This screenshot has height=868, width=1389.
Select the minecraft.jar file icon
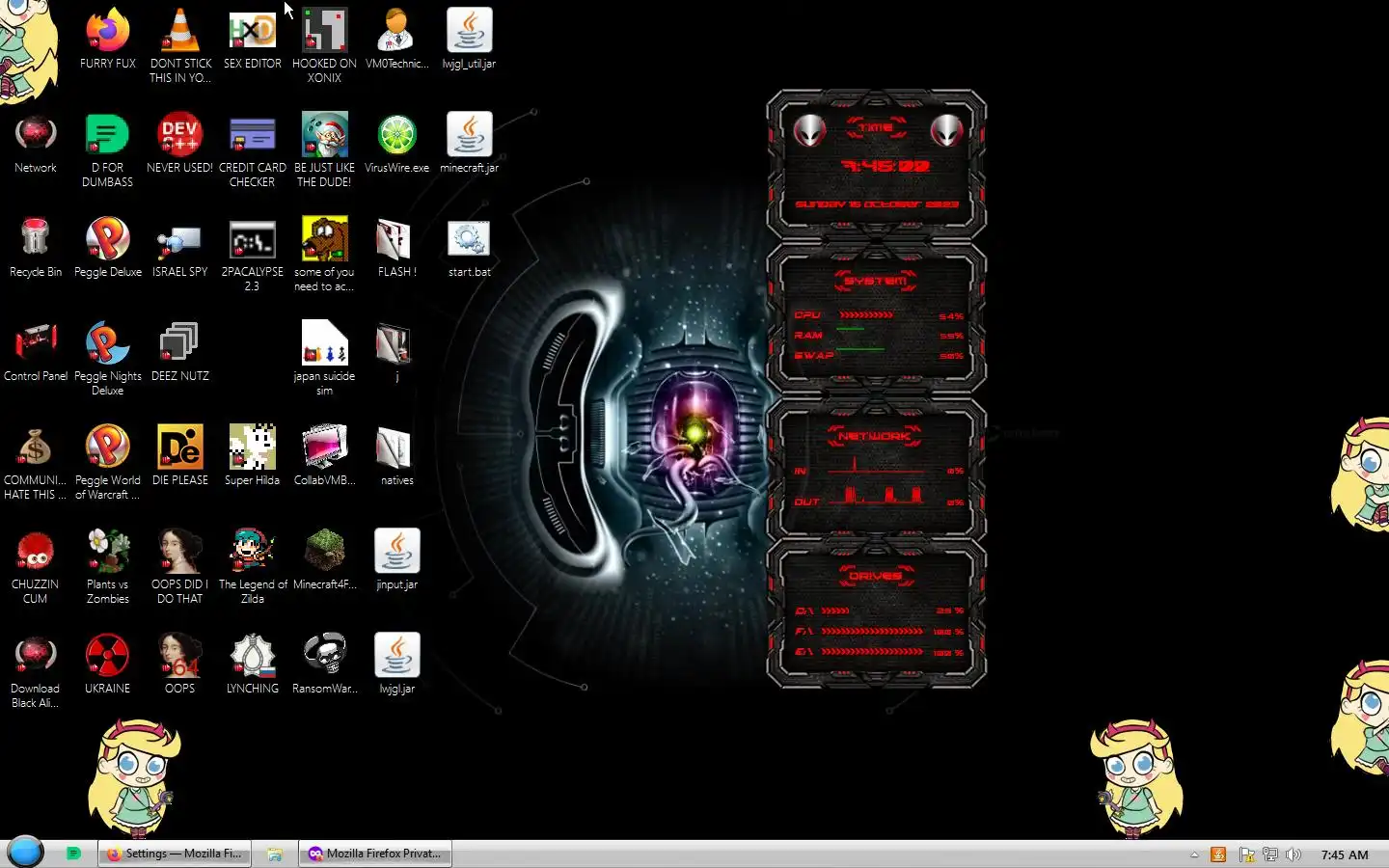click(x=469, y=135)
